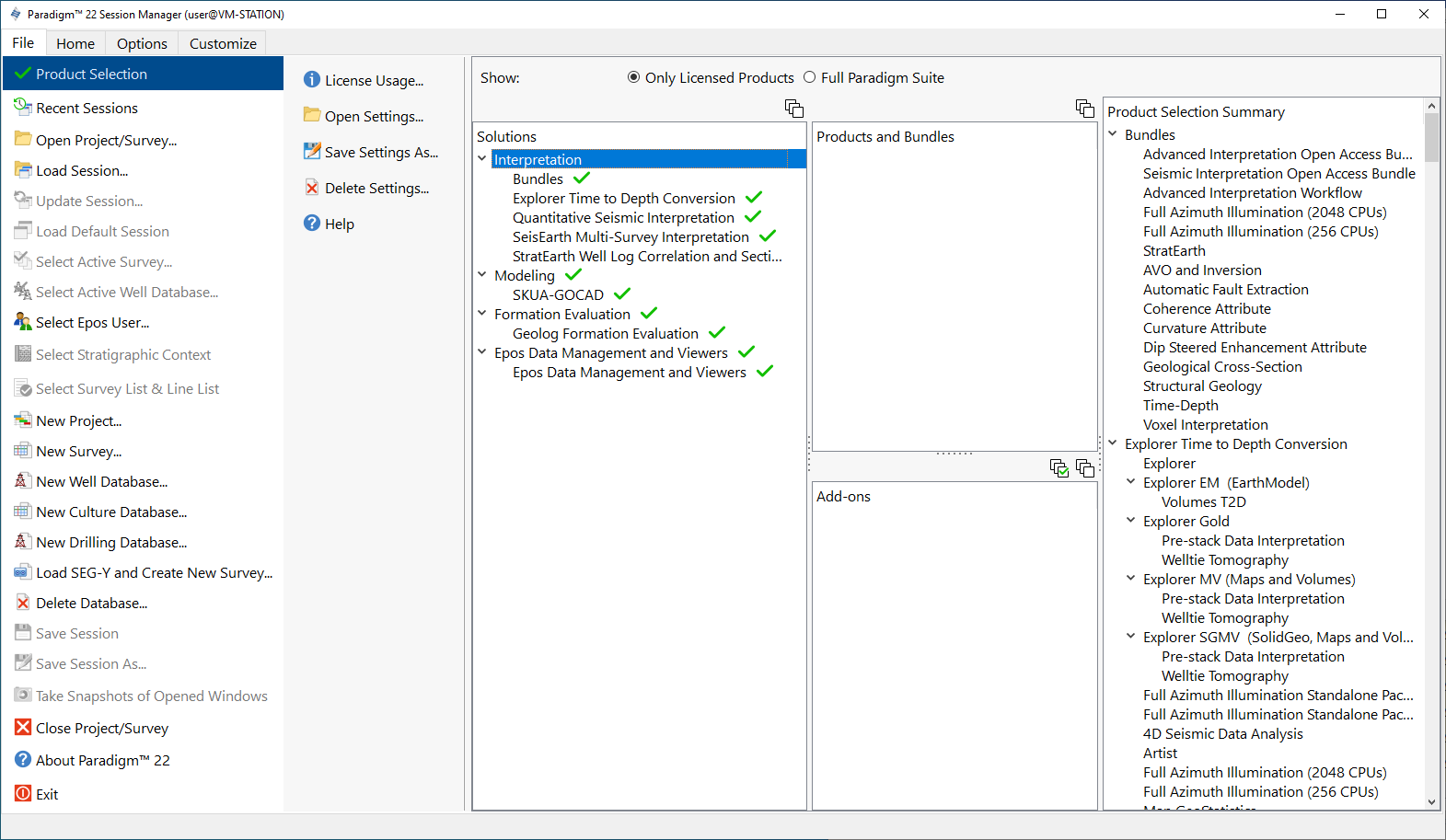Select AVO and Inversion in summary
The image size is (1446, 840).
[1202, 270]
